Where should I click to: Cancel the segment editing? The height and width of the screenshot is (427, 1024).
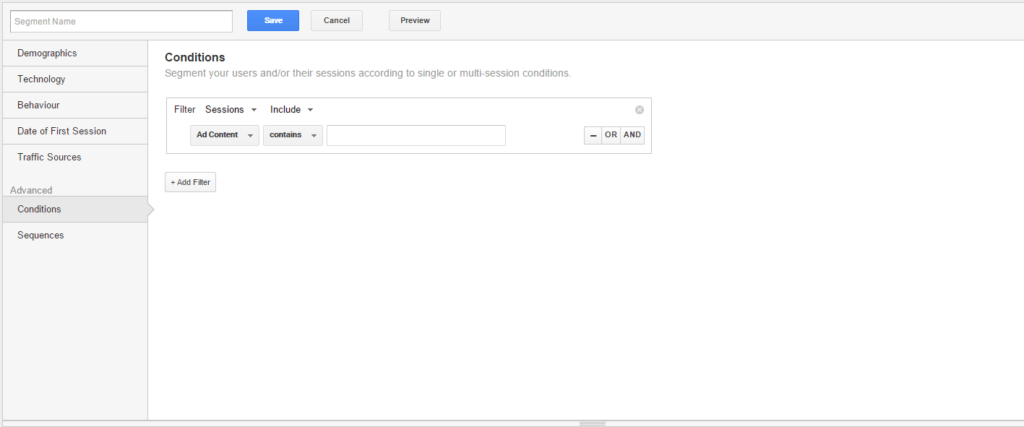(x=336, y=21)
